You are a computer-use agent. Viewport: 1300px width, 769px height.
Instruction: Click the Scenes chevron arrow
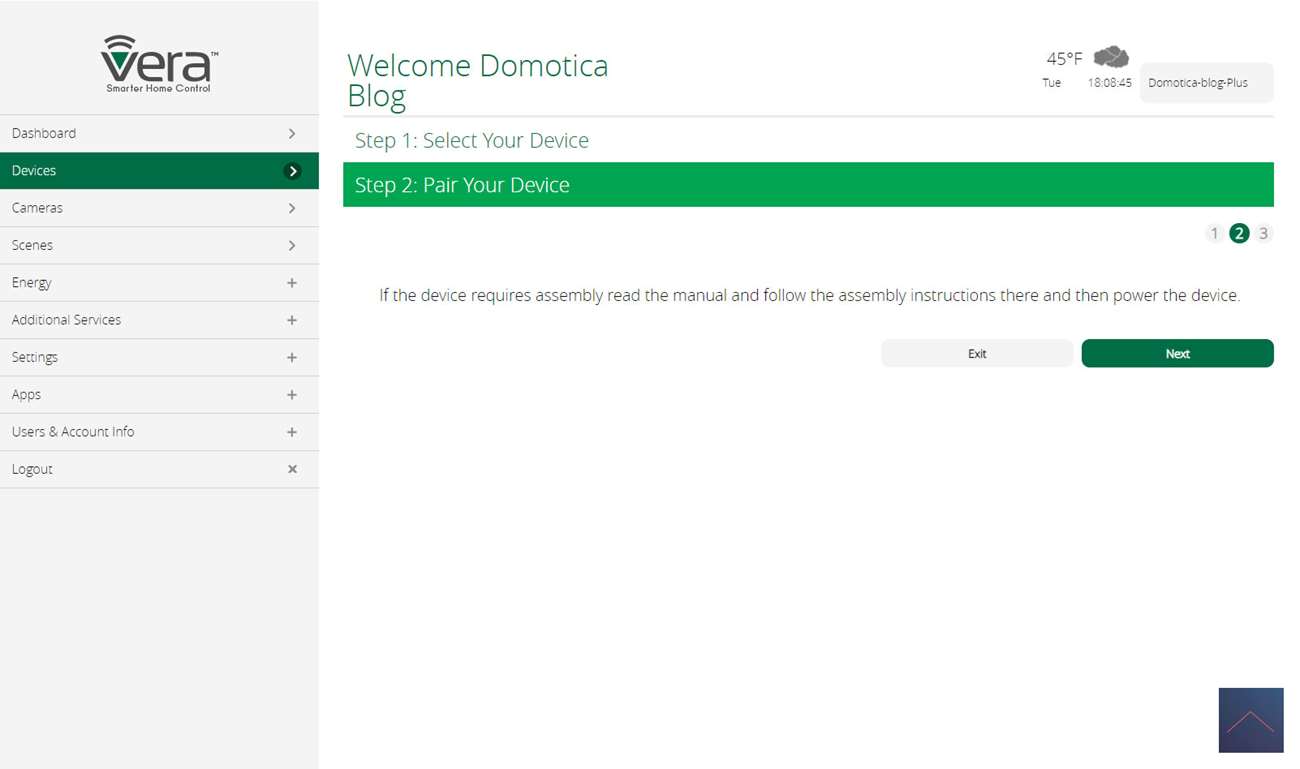pos(292,245)
